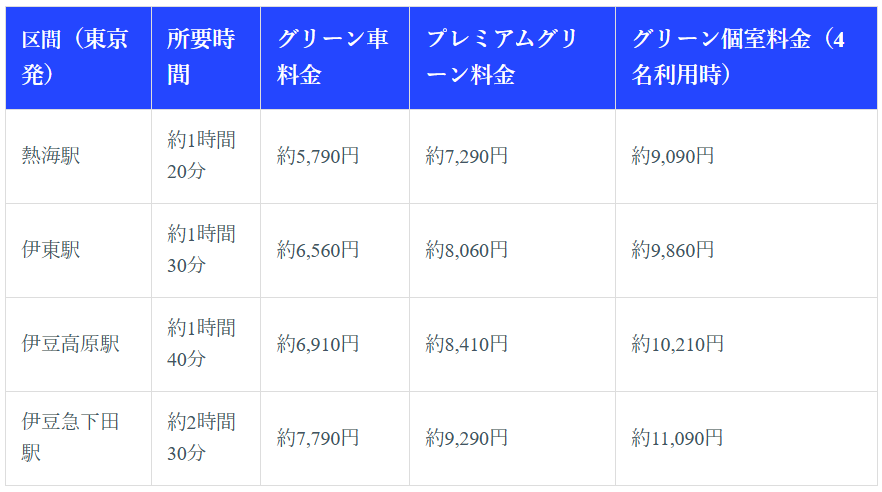
Task: Click the 区間（東京発）column header
Action: tap(77, 57)
